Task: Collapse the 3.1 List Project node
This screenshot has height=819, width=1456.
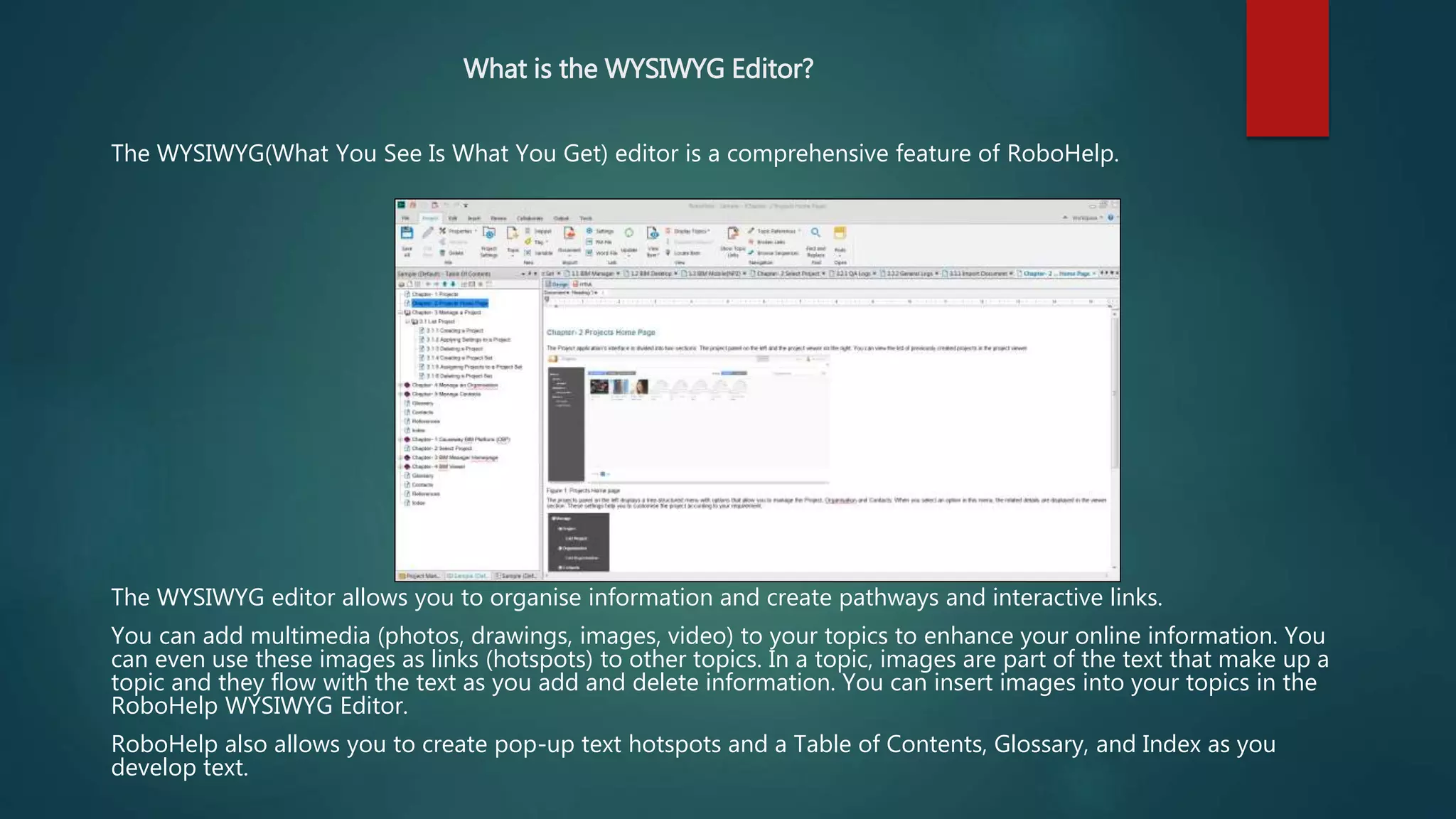Action: tap(408, 321)
